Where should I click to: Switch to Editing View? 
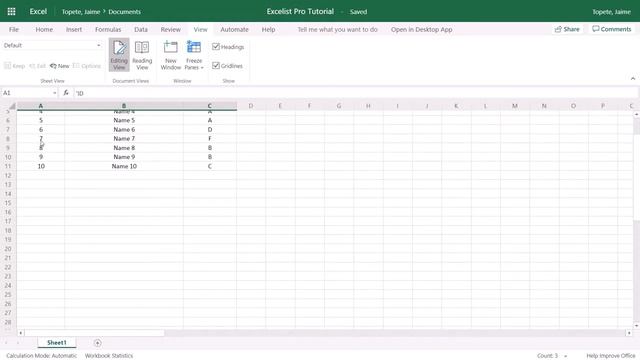tap(119, 55)
